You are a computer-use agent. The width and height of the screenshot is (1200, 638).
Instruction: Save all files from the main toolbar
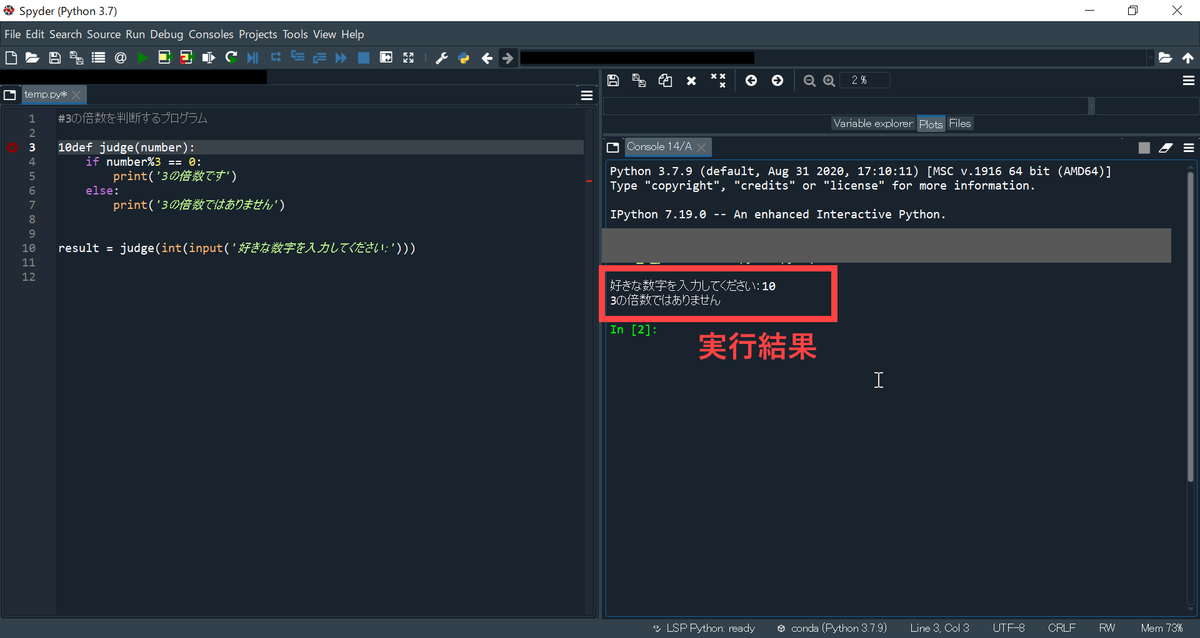[x=76, y=58]
